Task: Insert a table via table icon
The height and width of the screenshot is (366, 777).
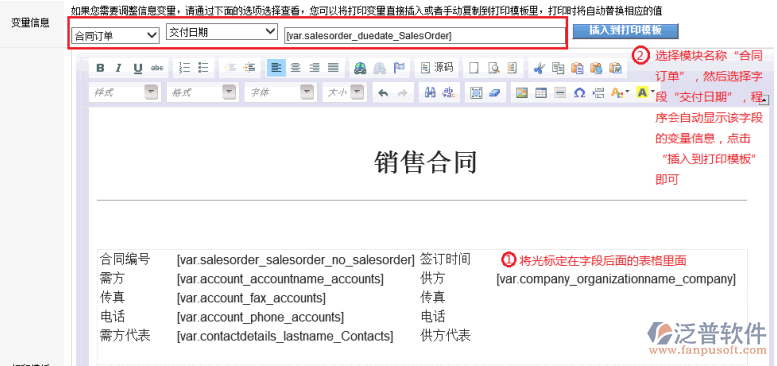Action: pyautogui.click(x=541, y=93)
